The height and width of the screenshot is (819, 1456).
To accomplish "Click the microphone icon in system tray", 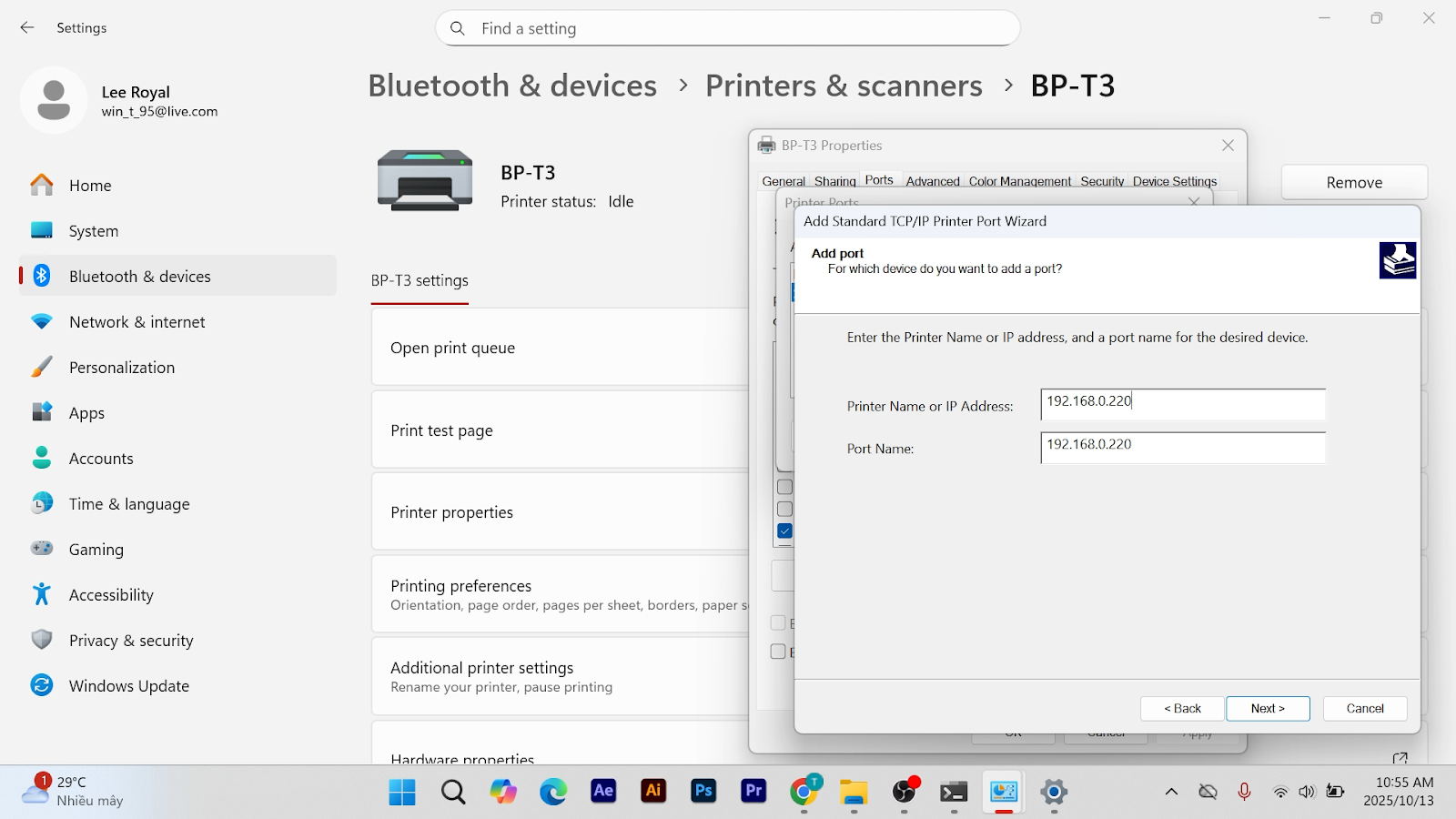I will 1244,792.
